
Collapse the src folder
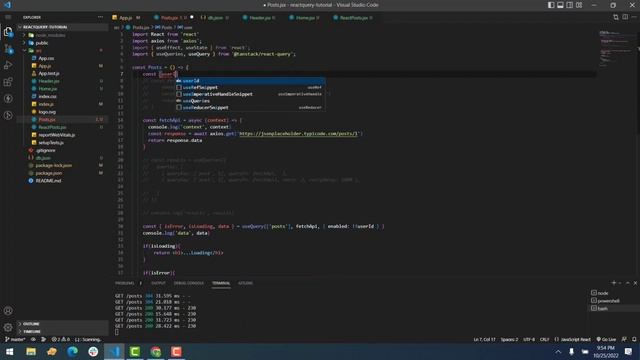[39, 51]
